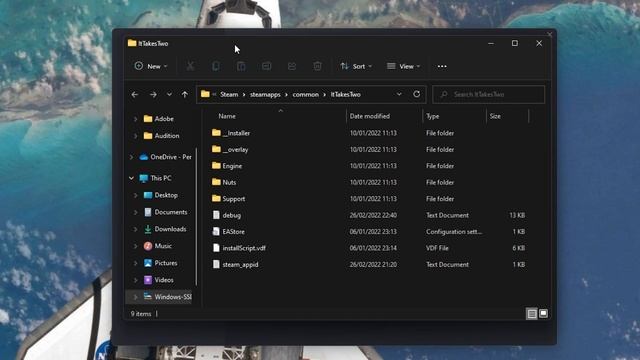Click the 26/02/2022 22:40 date cell

[373, 215]
